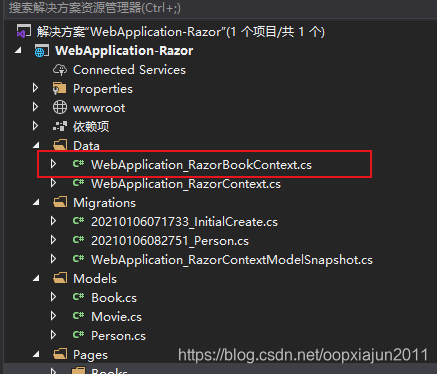Open 20210106082751_Person.cs file
The image size is (437, 374).
[x=170, y=241]
